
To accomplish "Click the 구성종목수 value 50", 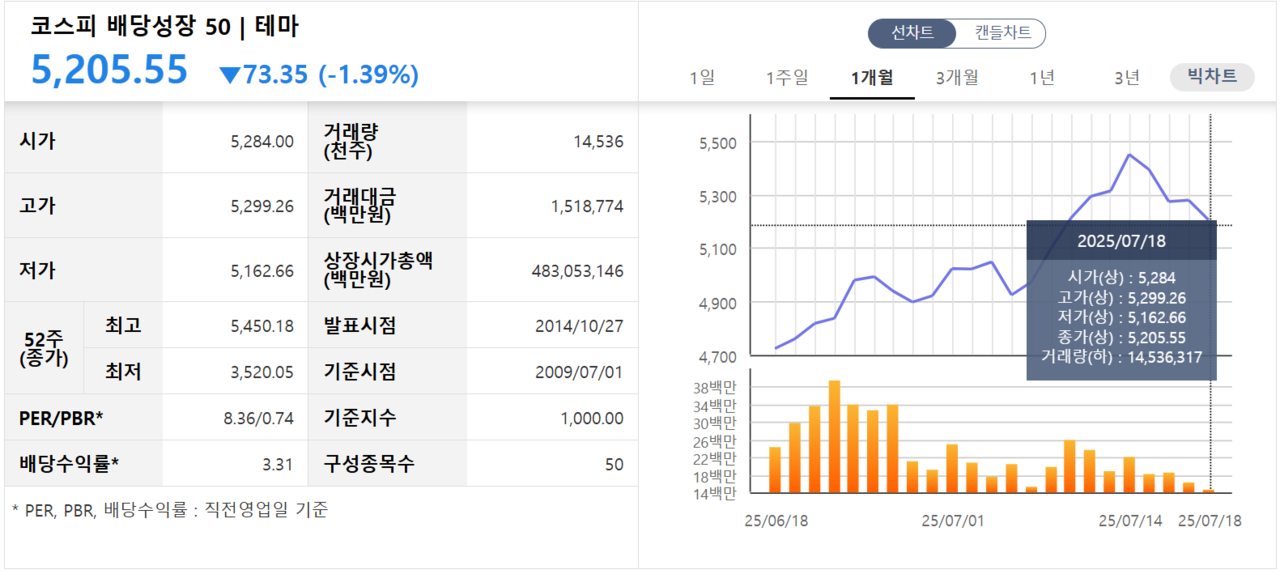I will (613, 464).
